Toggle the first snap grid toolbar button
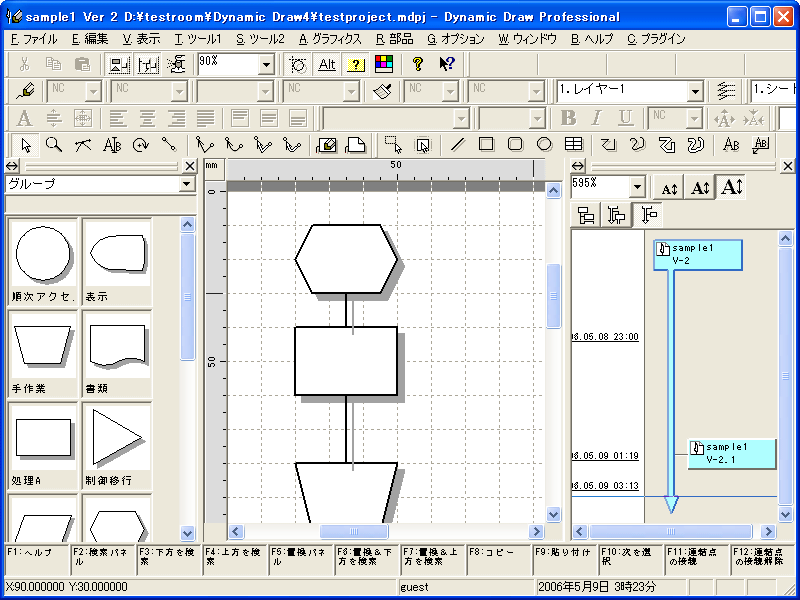The image size is (800, 600). (119, 64)
